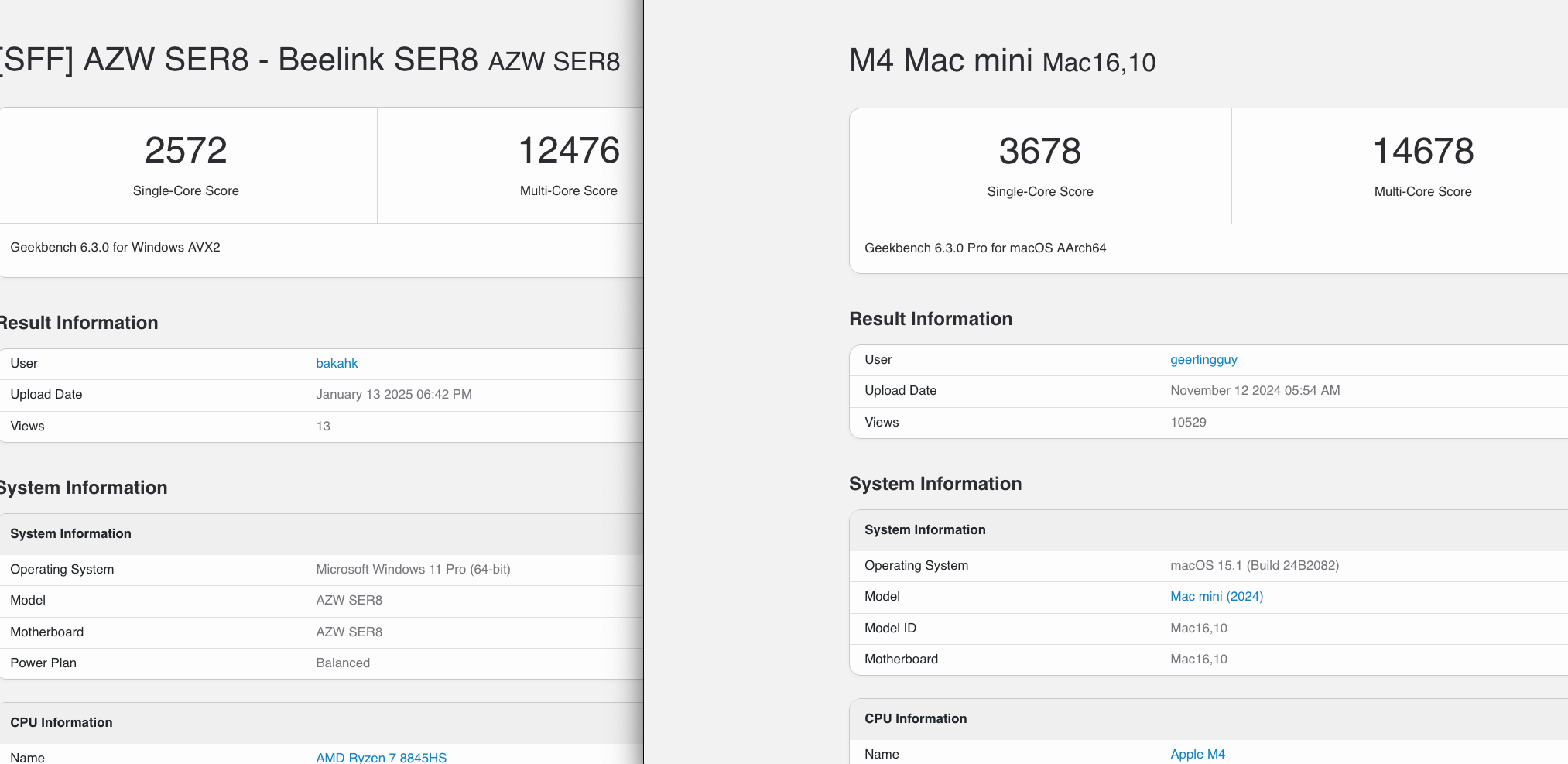Select single-core score 2572 in Beelink window

pos(186,150)
